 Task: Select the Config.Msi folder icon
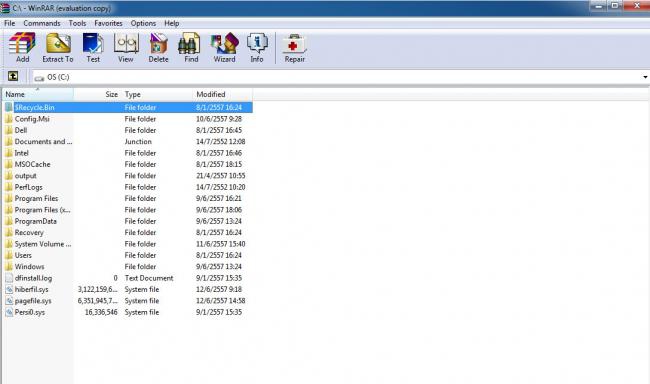pos(9,119)
